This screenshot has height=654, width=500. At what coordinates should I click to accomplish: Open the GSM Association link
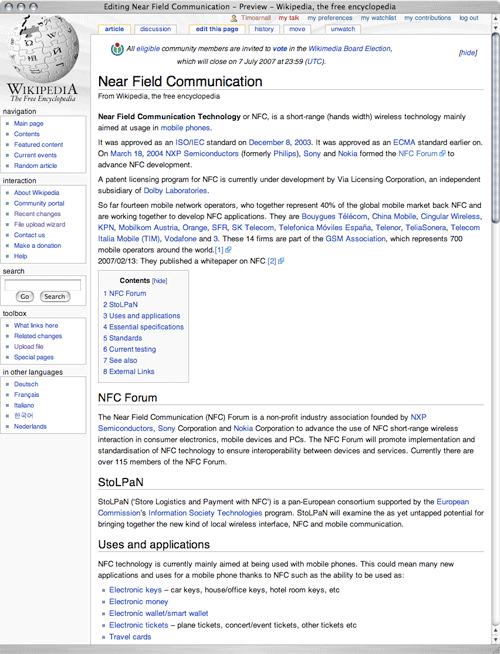[x=356, y=239]
